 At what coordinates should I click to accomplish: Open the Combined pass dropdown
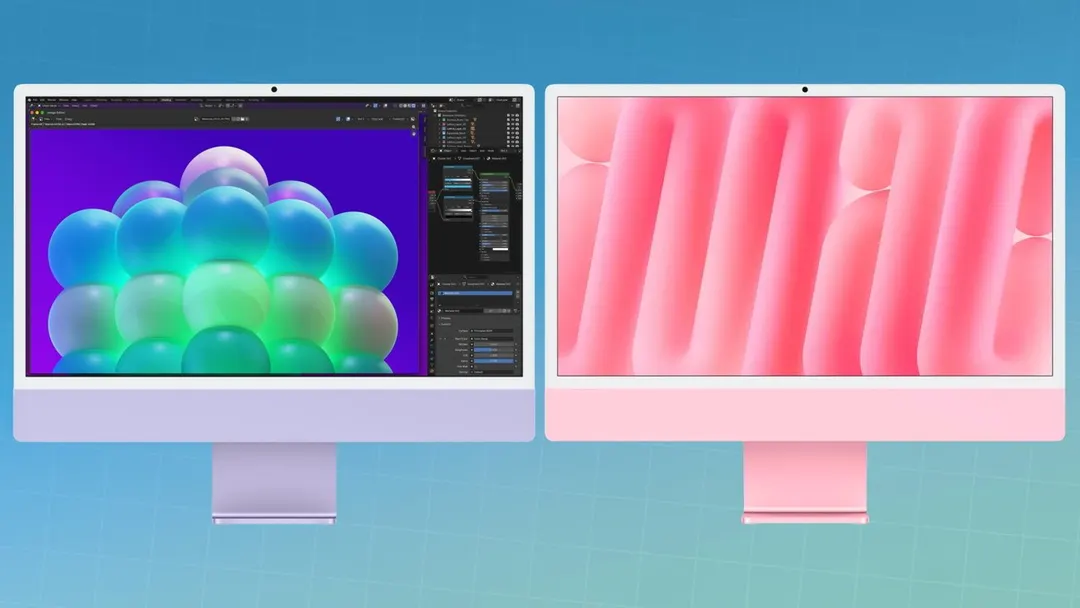point(398,119)
